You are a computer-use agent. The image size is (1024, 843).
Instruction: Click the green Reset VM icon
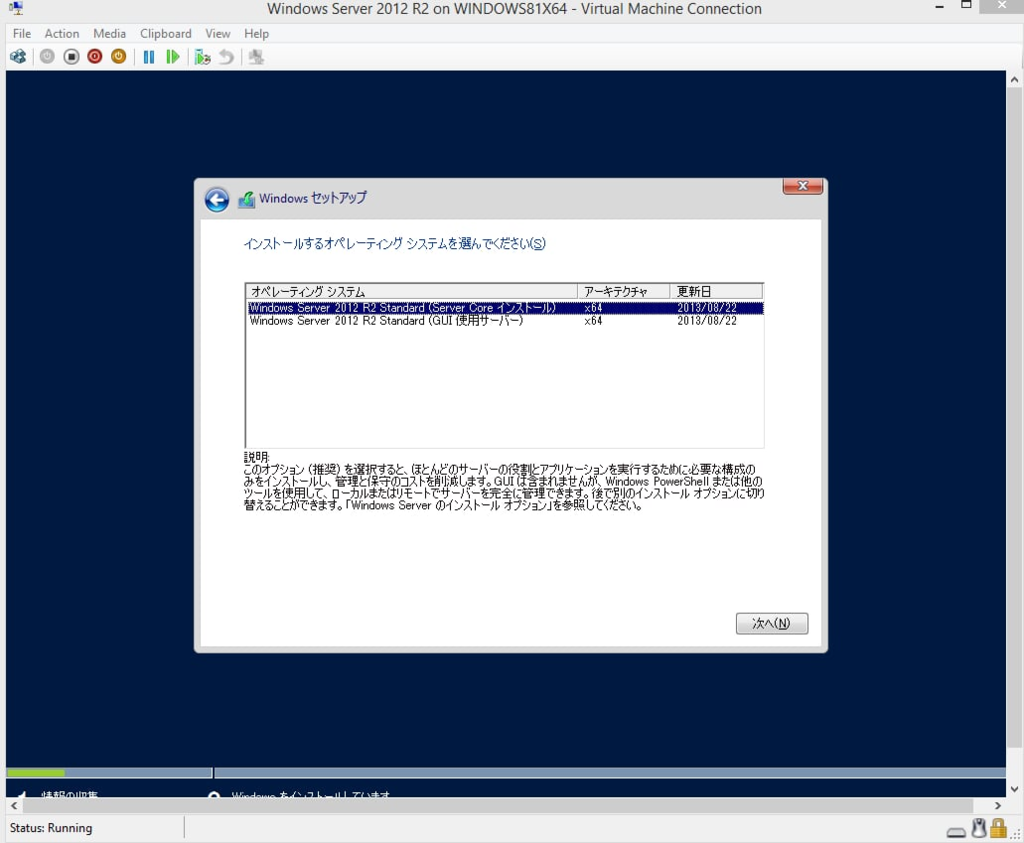(x=172, y=57)
